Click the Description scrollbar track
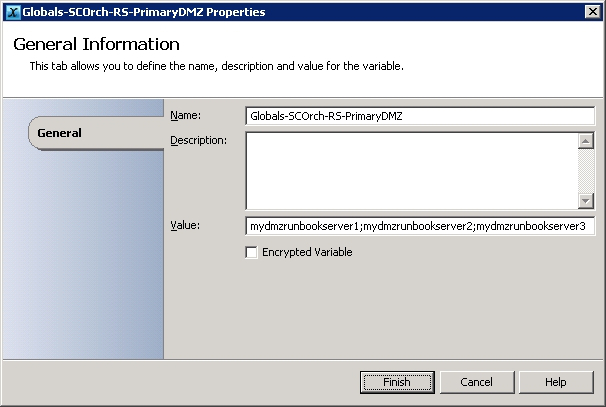Screen dimensions: 606x407 (586, 171)
